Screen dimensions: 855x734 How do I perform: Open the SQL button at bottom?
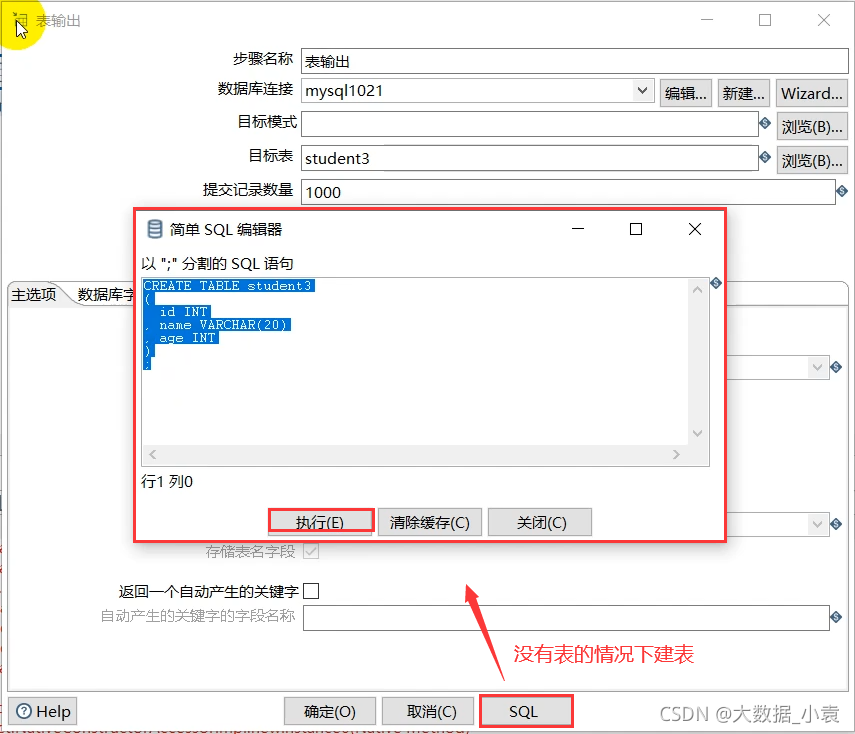click(526, 711)
